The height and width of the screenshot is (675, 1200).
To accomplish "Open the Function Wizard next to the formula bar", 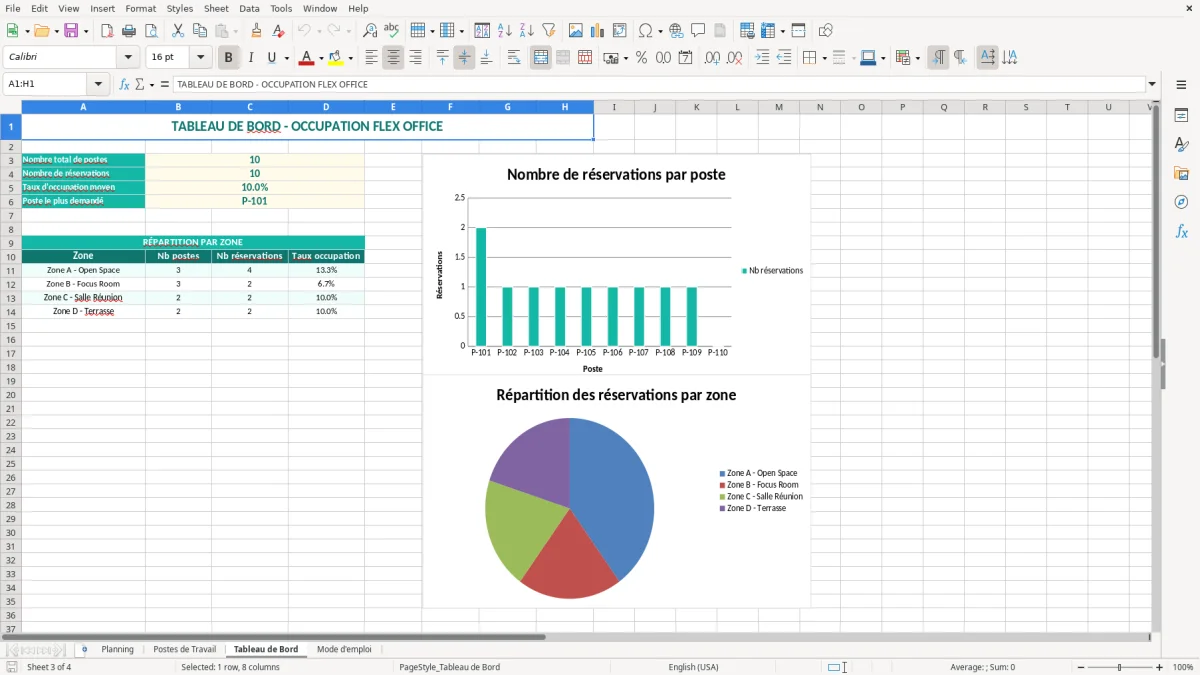I will (125, 85).
